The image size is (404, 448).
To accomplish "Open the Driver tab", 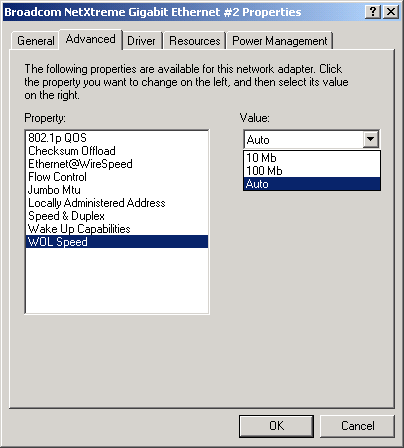I will point(141,41).
